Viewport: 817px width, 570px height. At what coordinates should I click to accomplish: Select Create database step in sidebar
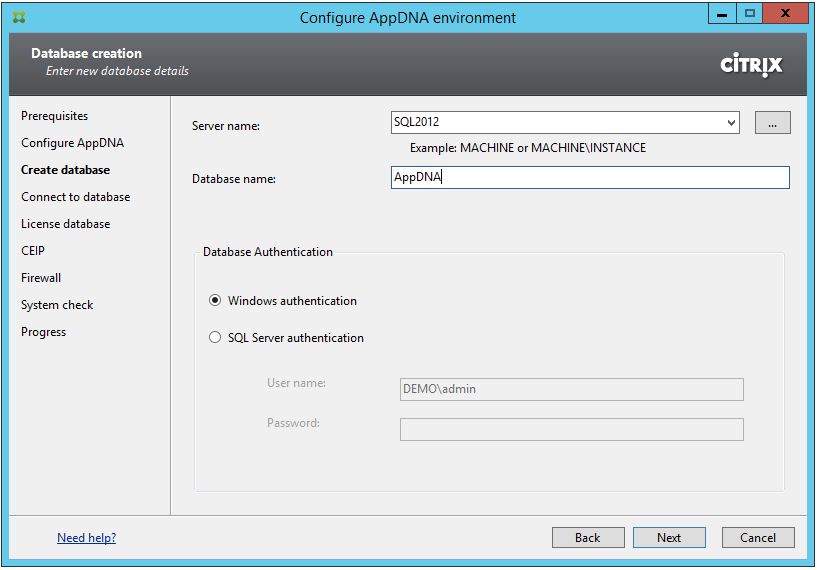click(65, 170)
